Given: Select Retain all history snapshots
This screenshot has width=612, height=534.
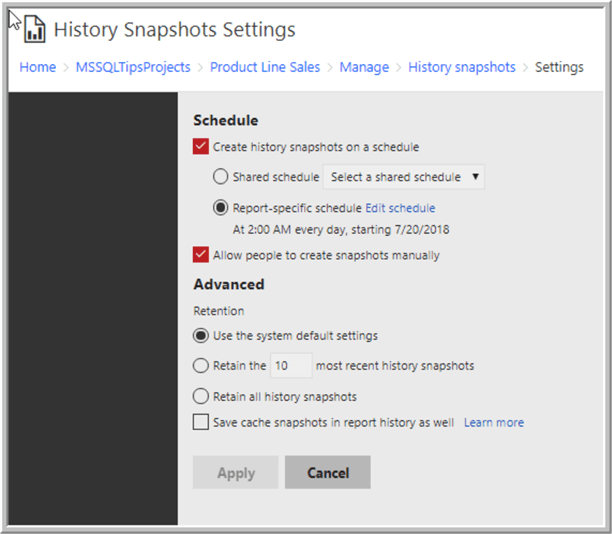Looking at the screenshot, I should [201, 396].
